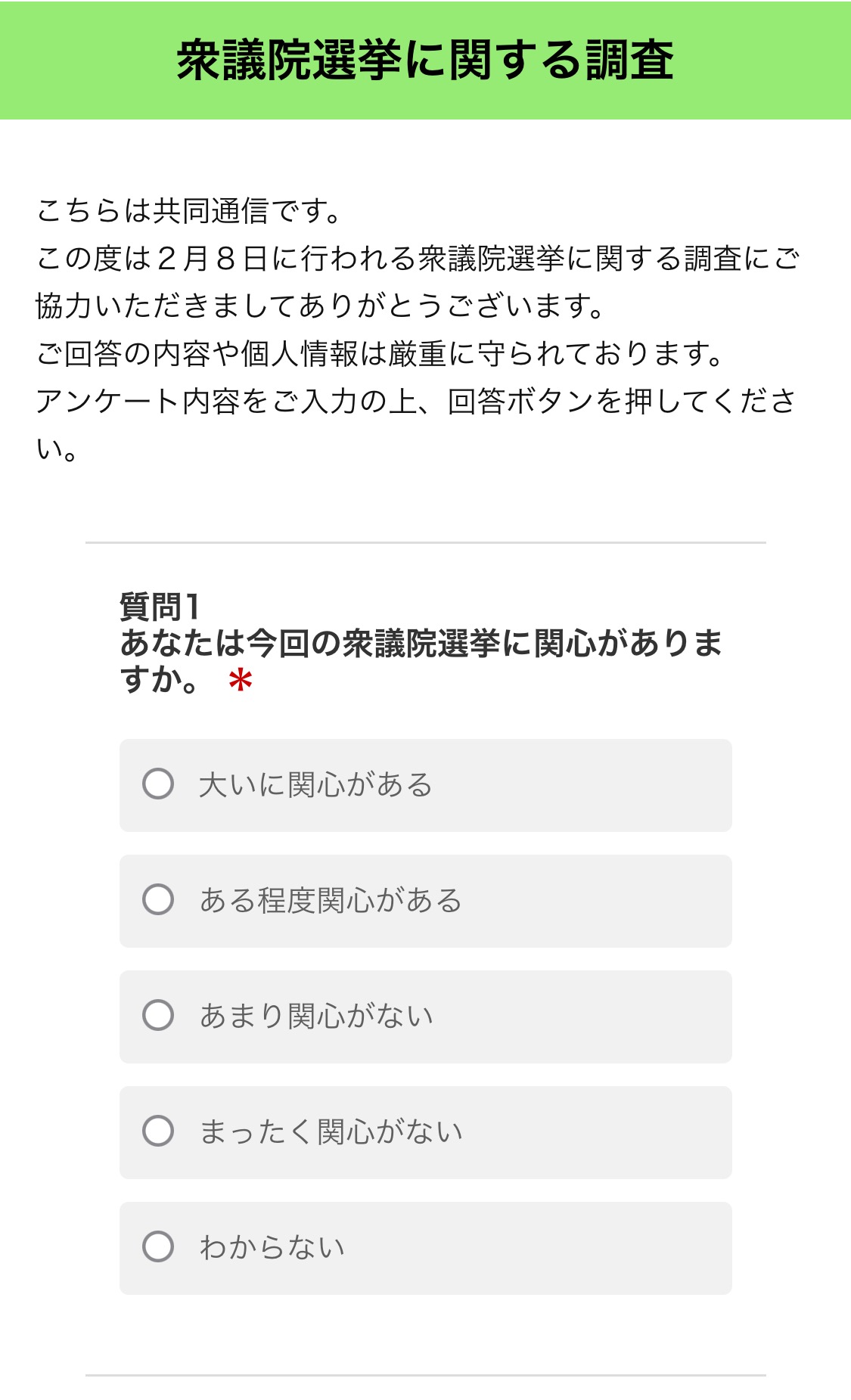Viewport: 851px width, 1400px height.
Task: Click the 大いに関心がある option label
Action: (315, 785)
